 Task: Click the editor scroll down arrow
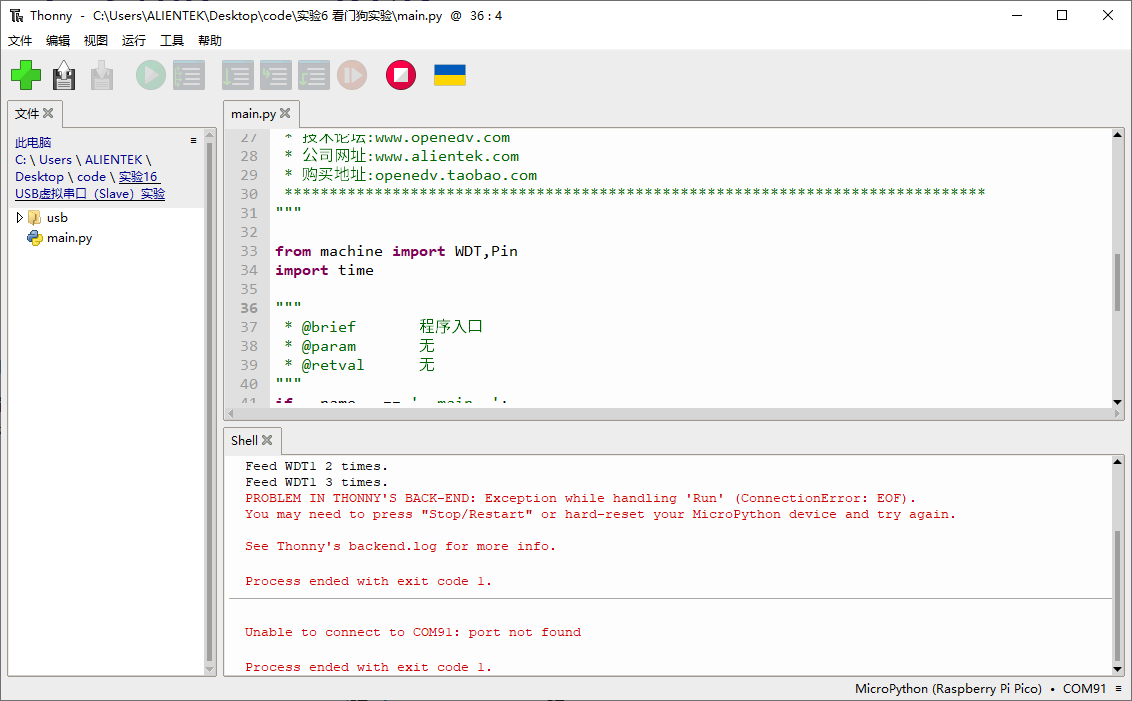[x=1118, y=401]
